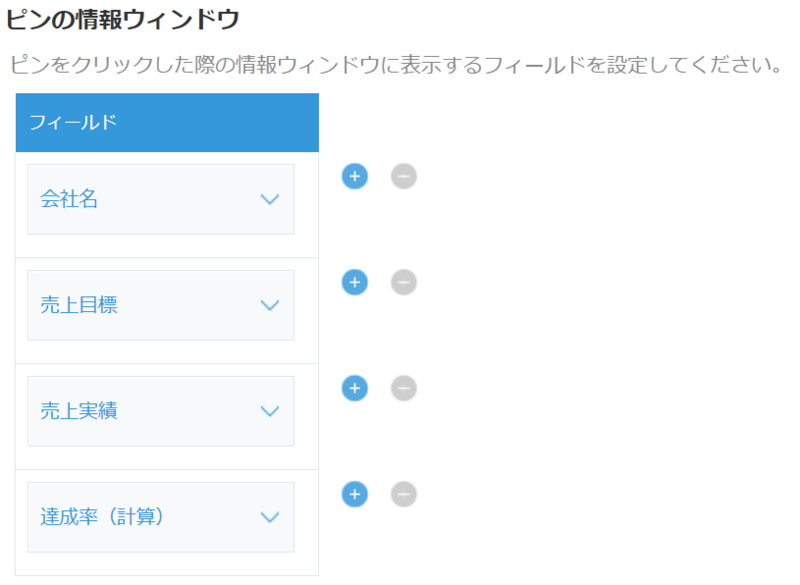Click the chevron arrow in 売上目標 selector

(x=269, y=306)
